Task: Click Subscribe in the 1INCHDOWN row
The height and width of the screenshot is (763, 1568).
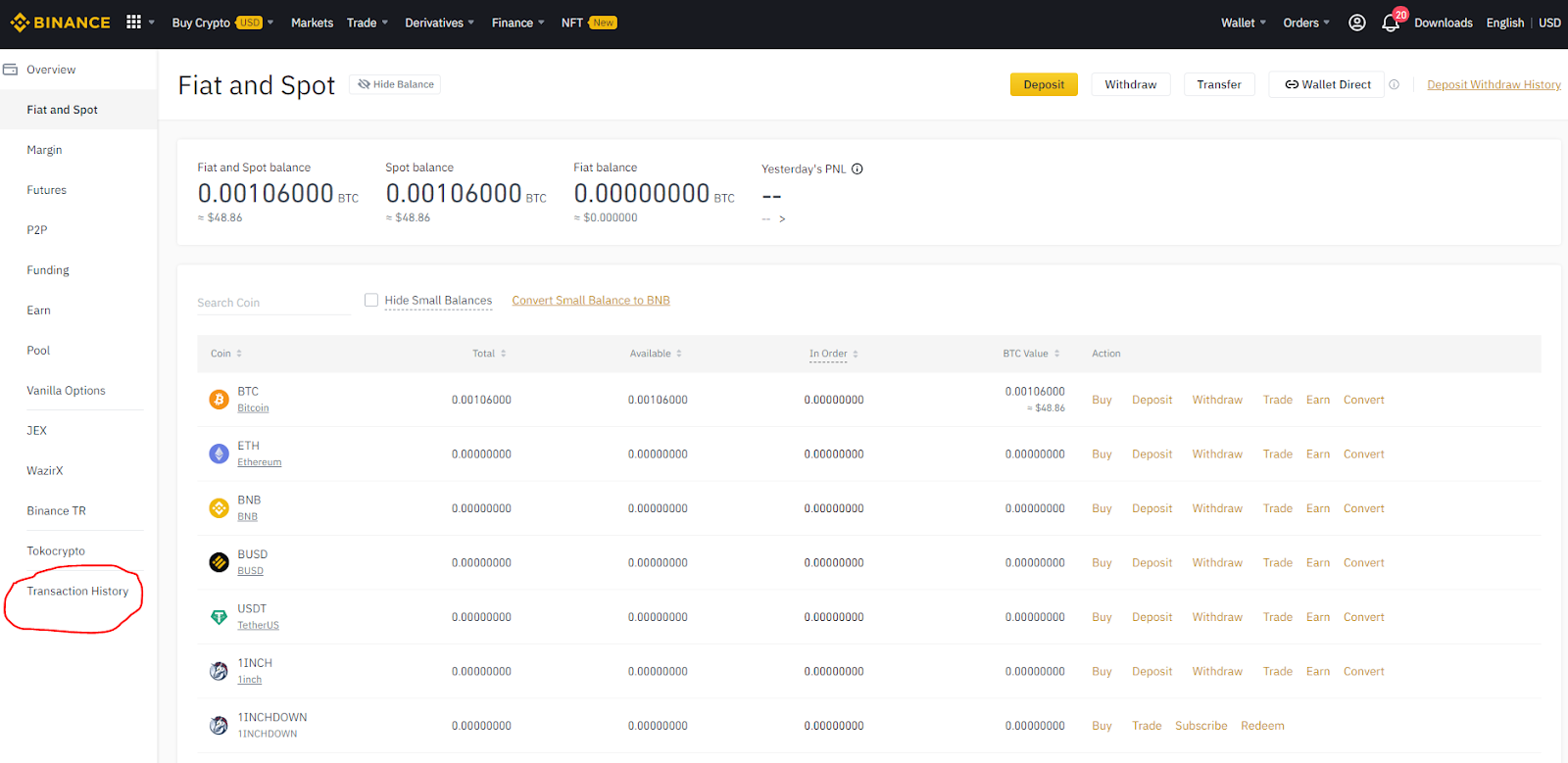Action: [1200, 726]
